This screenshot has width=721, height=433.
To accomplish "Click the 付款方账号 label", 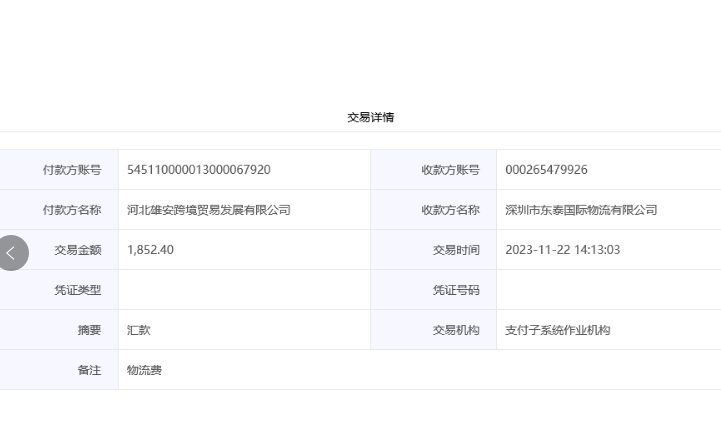I will click(72, 170).
